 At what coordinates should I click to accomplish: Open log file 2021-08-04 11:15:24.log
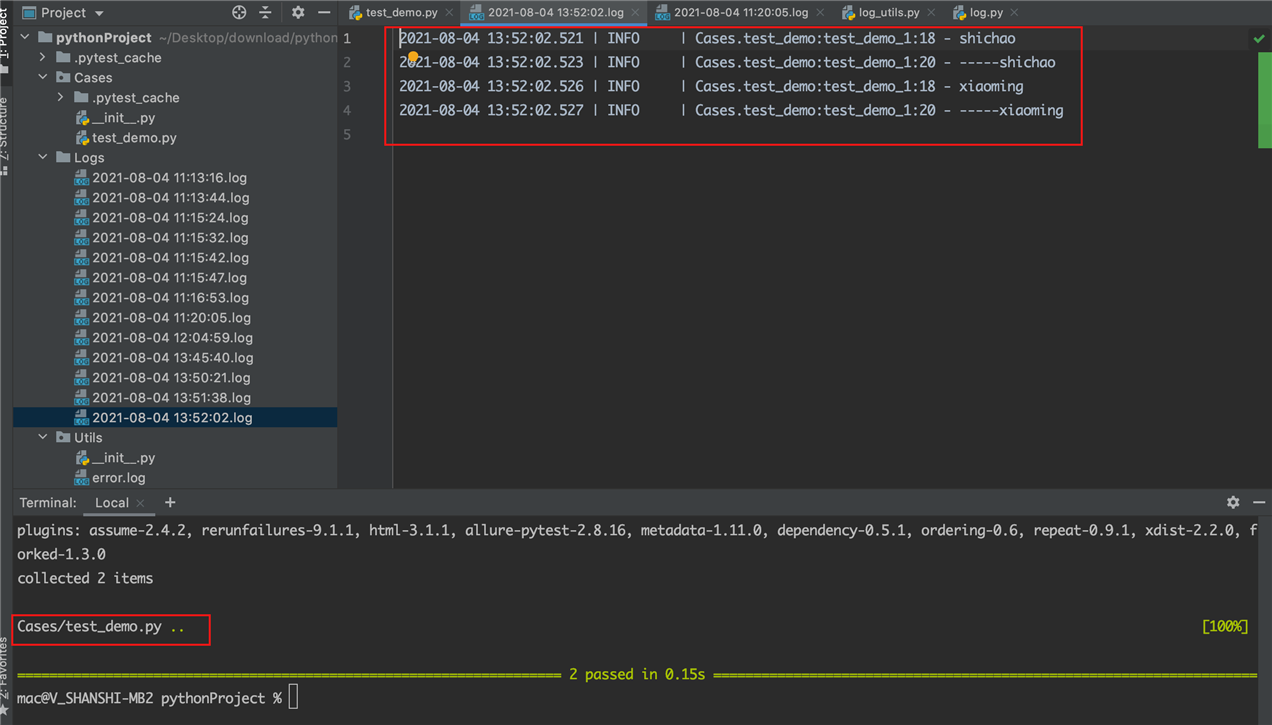[x=170, y=217]
